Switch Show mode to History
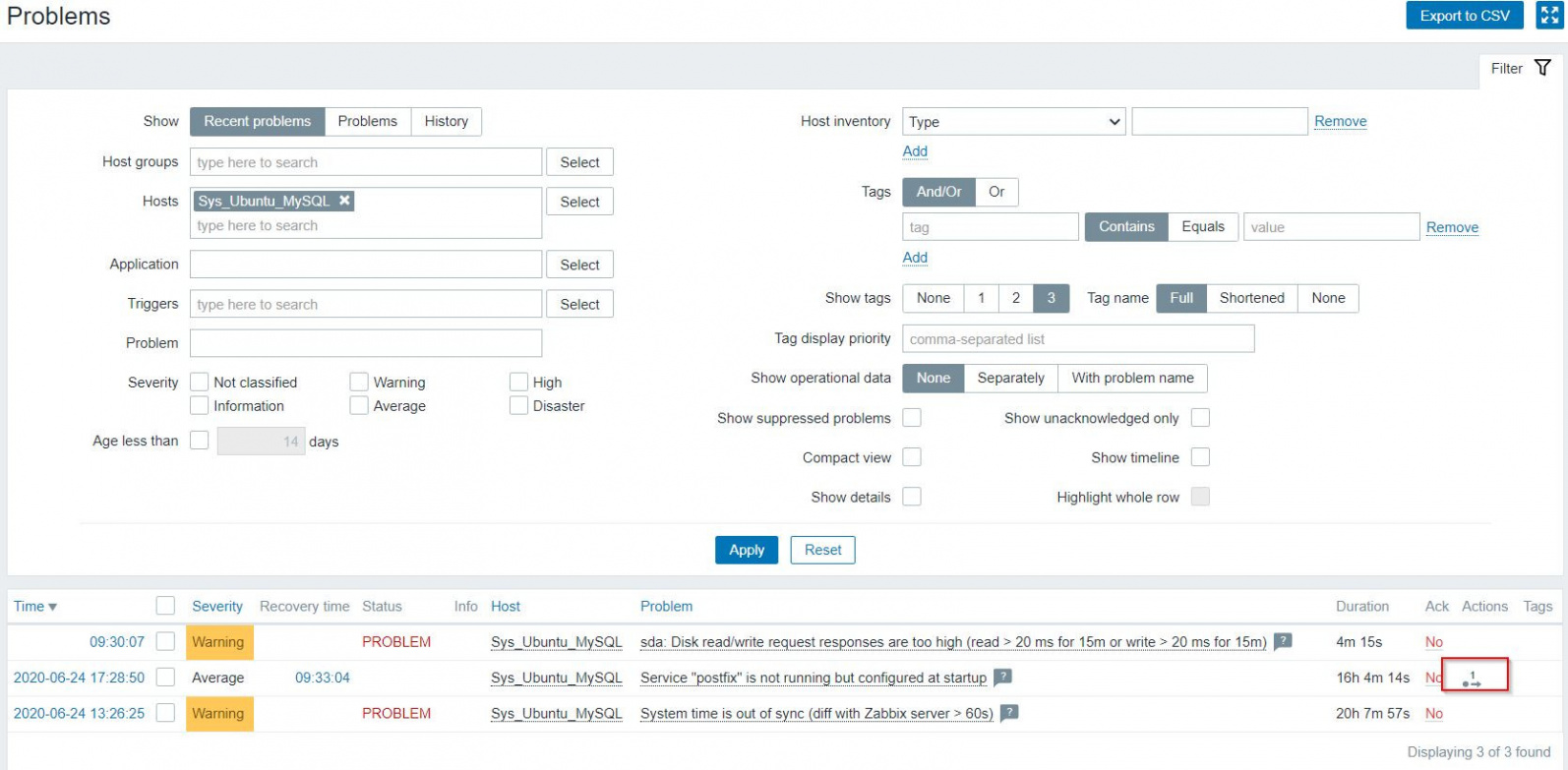This screenshot has height=770, width=1568. pyautogui.click(x=447, y=121)
